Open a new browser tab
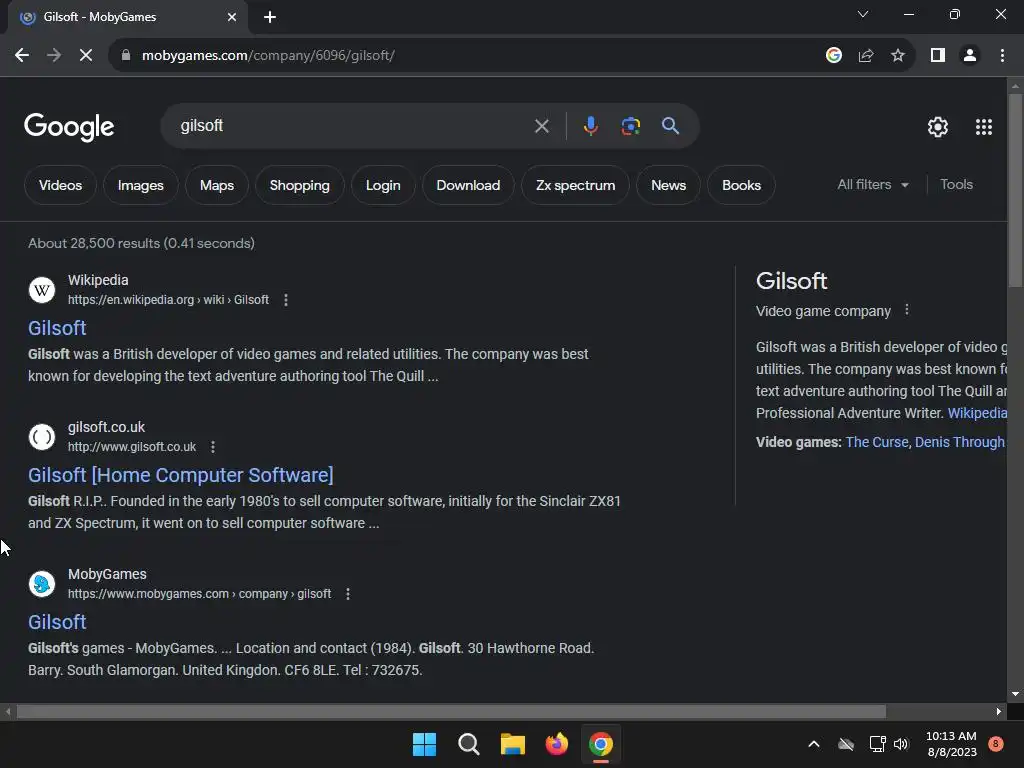1024x768 pixels. pyautogui.click(x=270, y=17)
